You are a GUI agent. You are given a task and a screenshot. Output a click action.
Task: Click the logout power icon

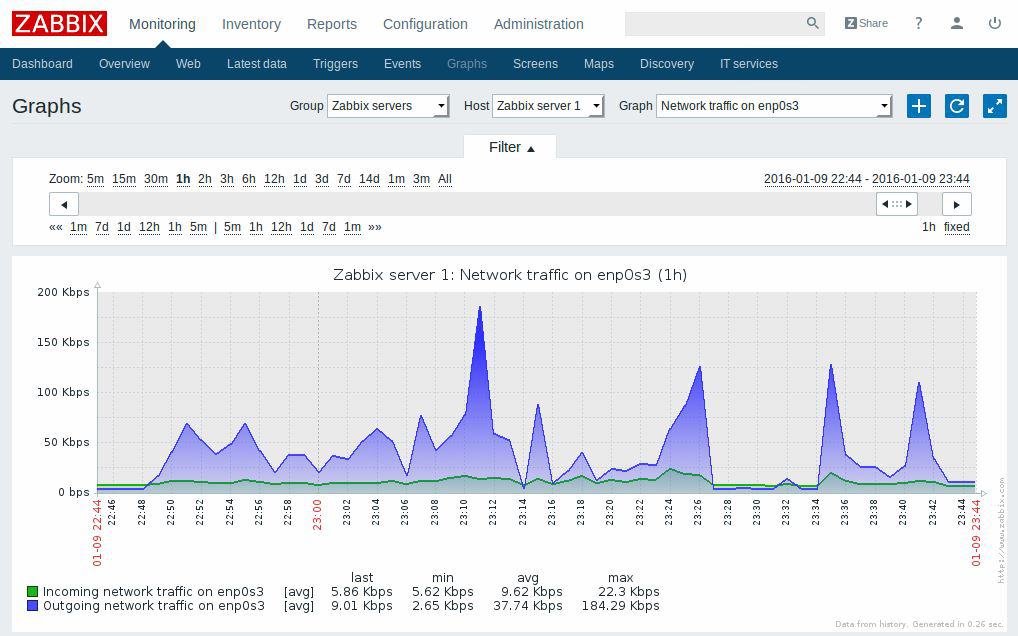(x=995, y=23)
